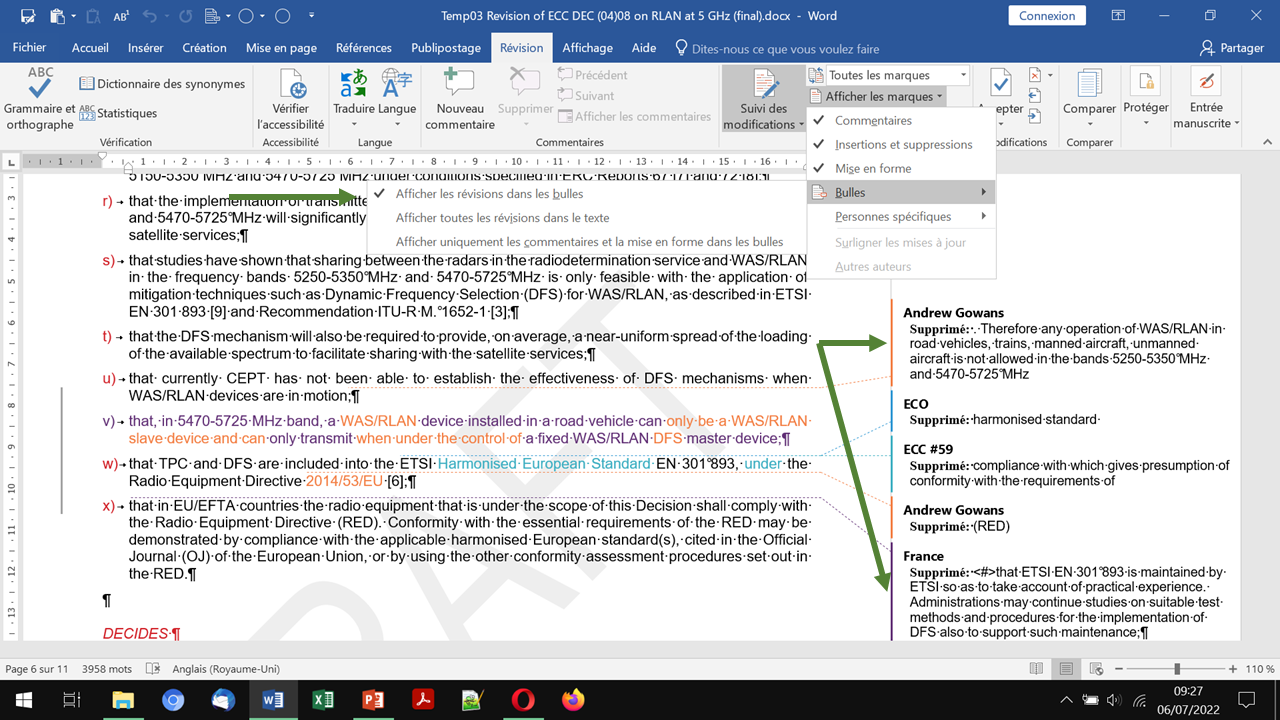The width and height of the screenshot is (1280, 720).
Task: Expand the Bulles submenu
Action: point(901,192)
